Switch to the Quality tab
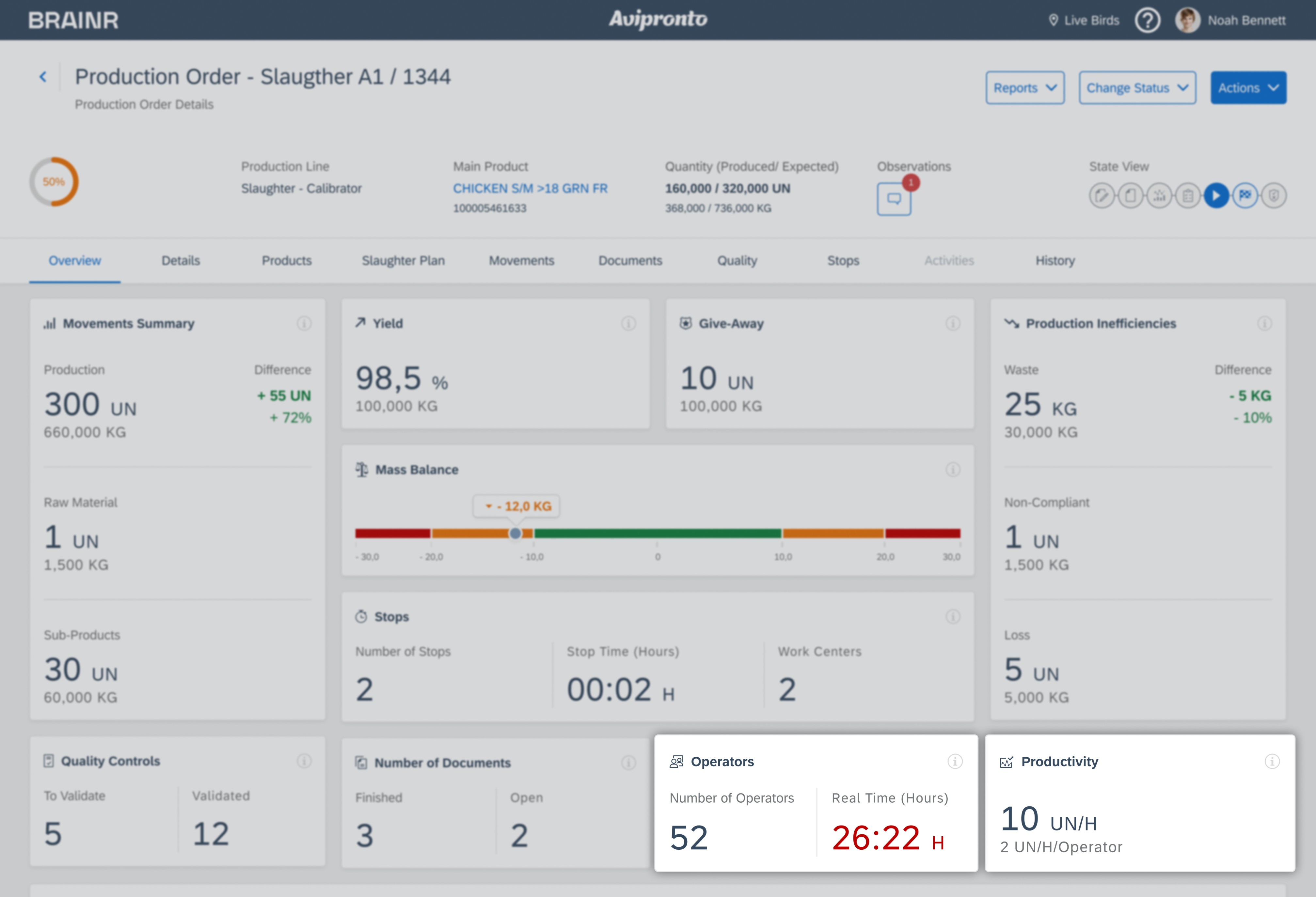1316x897 pixels. point(737,261)
